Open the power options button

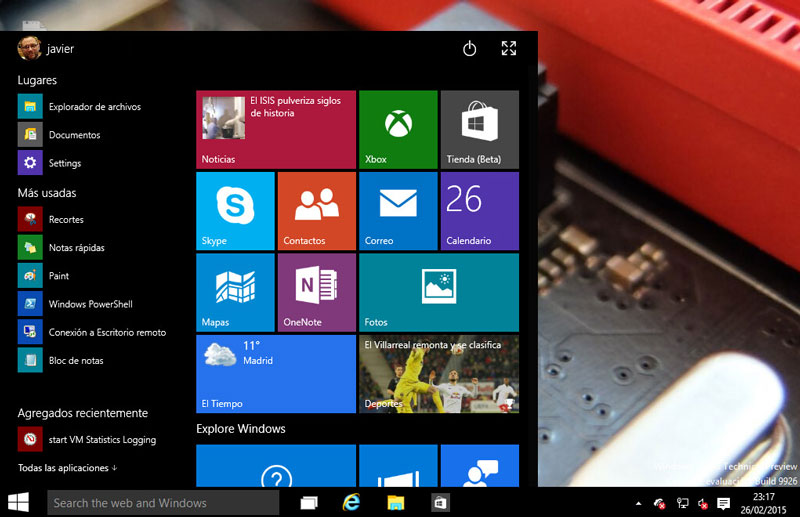(469, 49)
